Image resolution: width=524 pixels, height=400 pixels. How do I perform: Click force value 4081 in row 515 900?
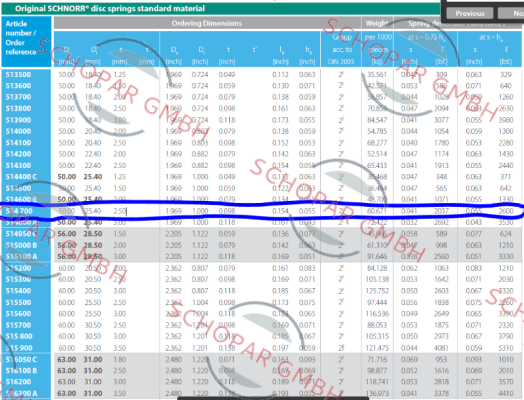tap(441, 348)
